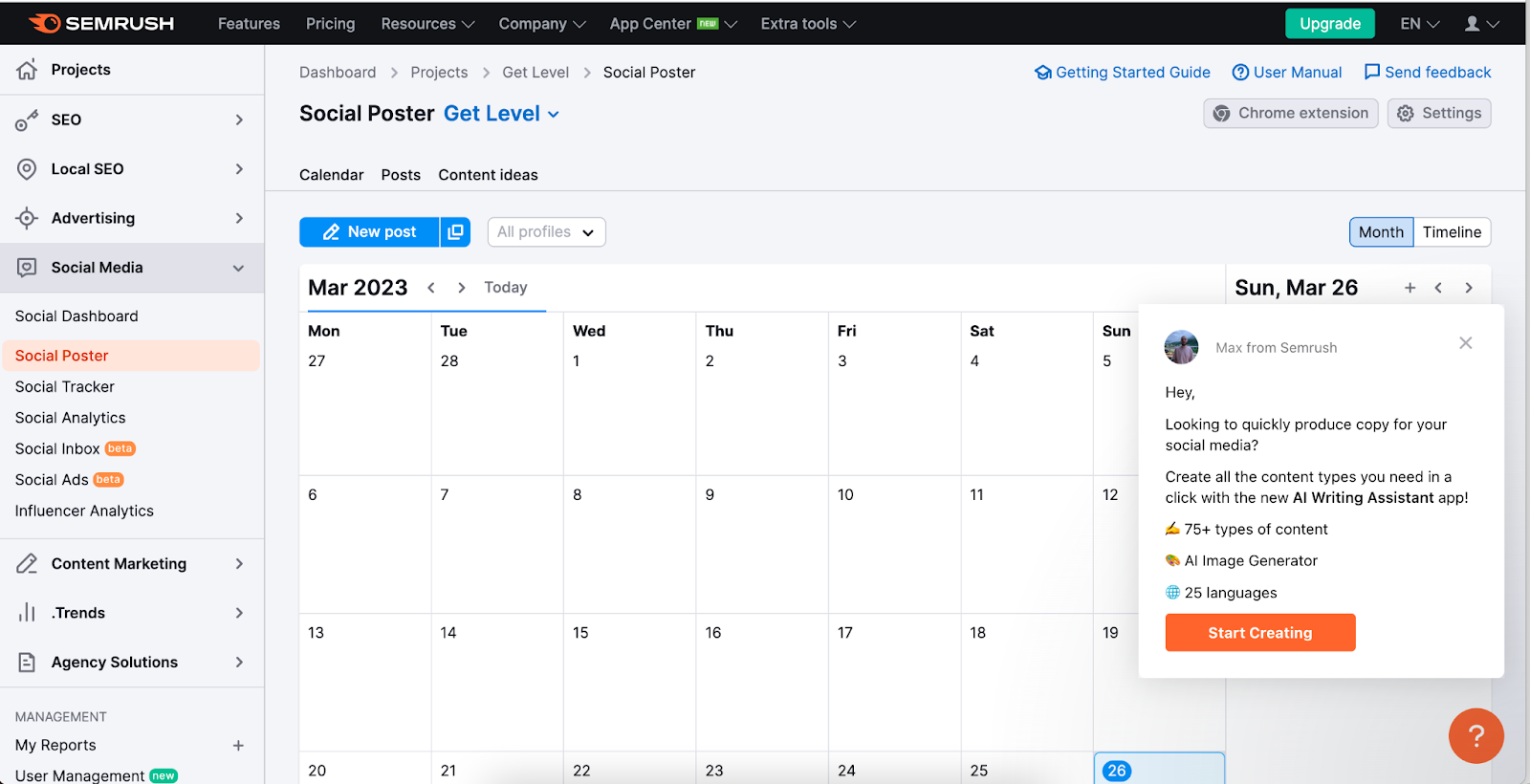Open the User Manual link

[x=1287, y=73]
